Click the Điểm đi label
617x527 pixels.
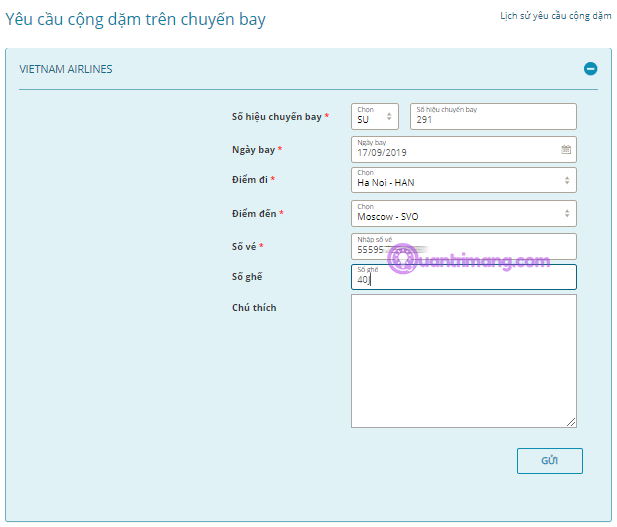pyautogui.click(x=253, y=180)
